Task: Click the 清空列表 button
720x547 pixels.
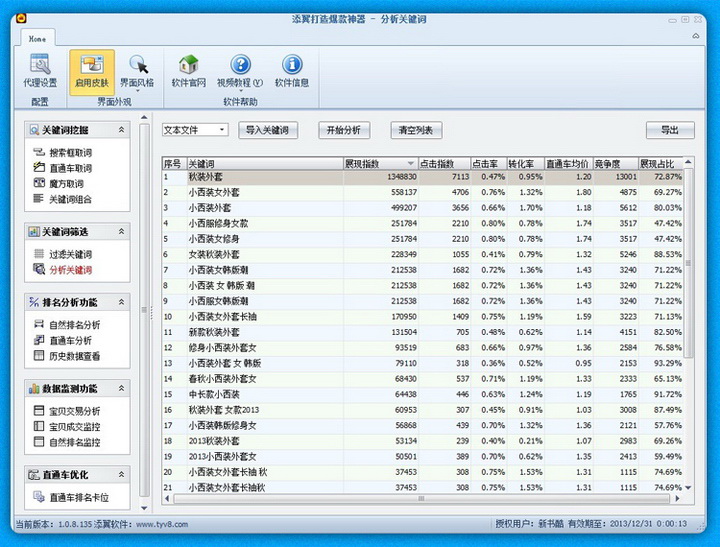Action: (x=416, y=130)
